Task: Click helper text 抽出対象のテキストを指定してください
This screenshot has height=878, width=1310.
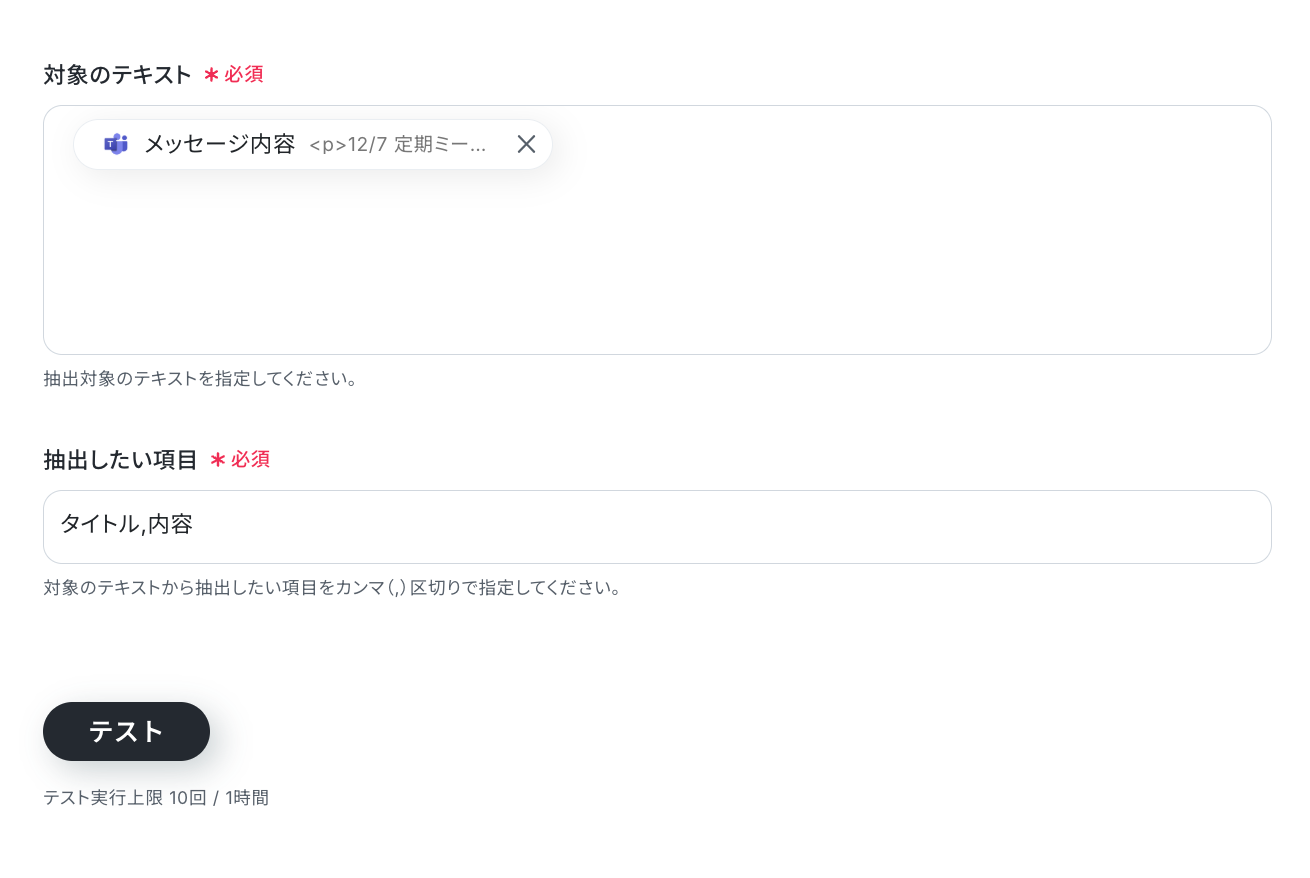Action: point(201,379)
